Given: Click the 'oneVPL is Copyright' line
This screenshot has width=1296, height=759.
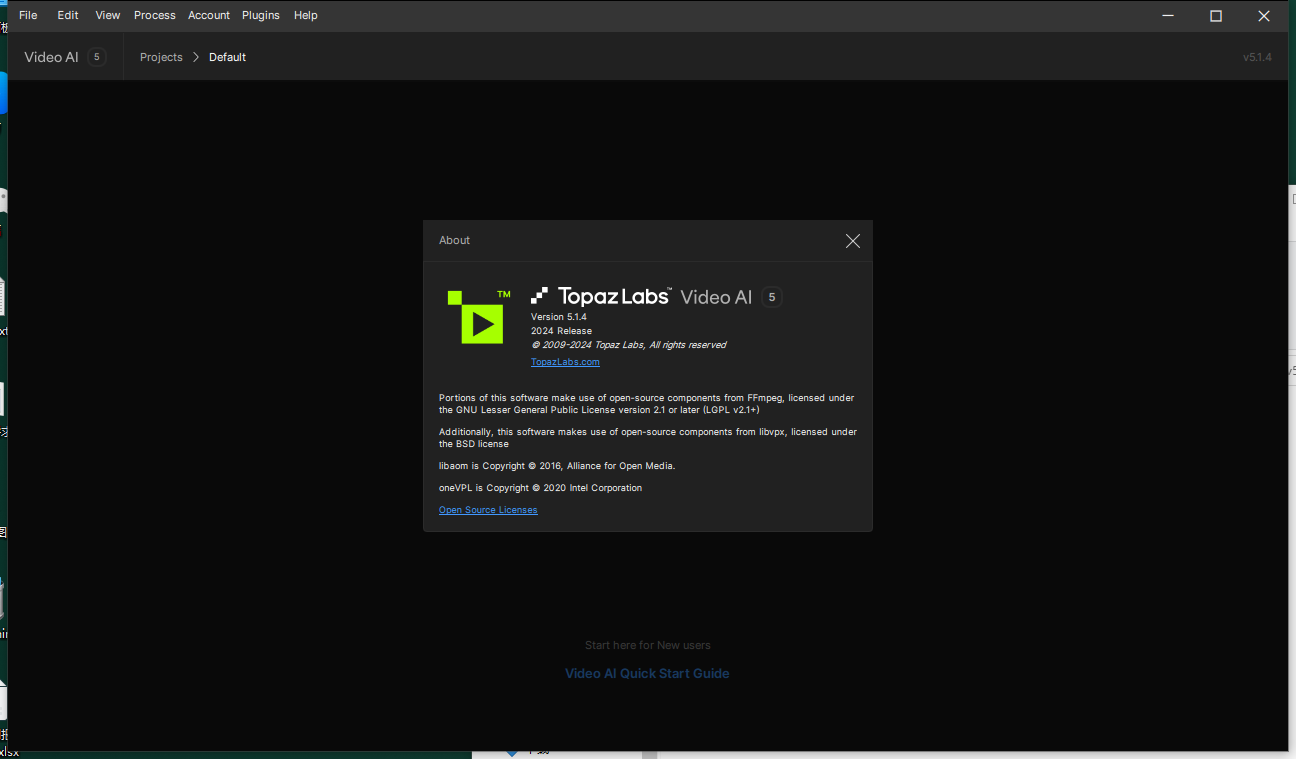Looking at the screenshot, I should point(540,488).
